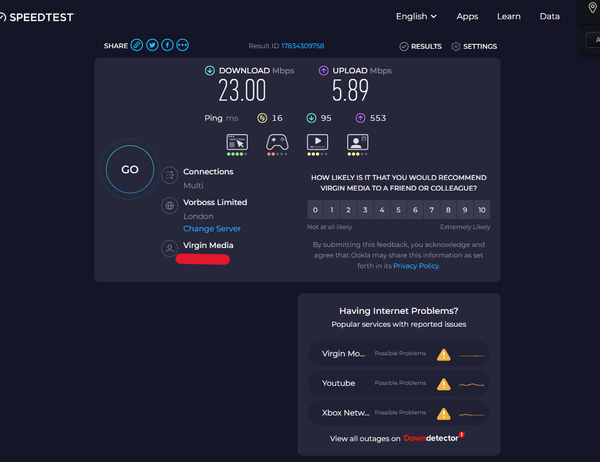Rate recommendation score 2
The height and width of the screenshot is (462, 600).
[x=348, y=209]
